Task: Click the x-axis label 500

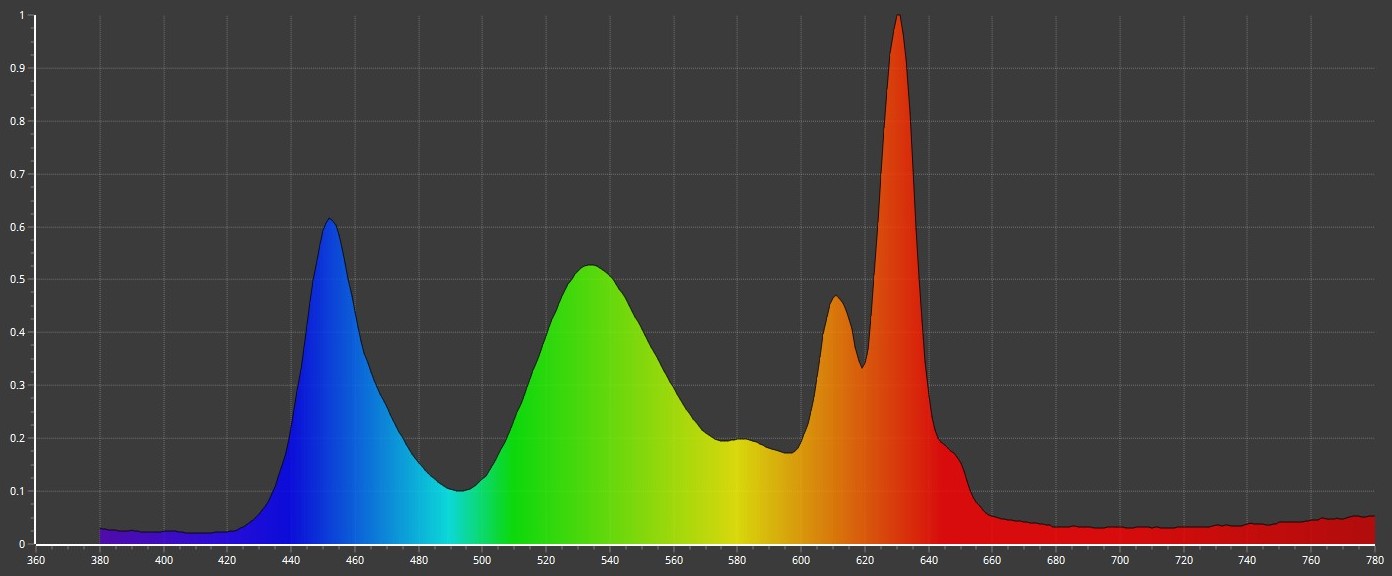Action: coord(482,561)
